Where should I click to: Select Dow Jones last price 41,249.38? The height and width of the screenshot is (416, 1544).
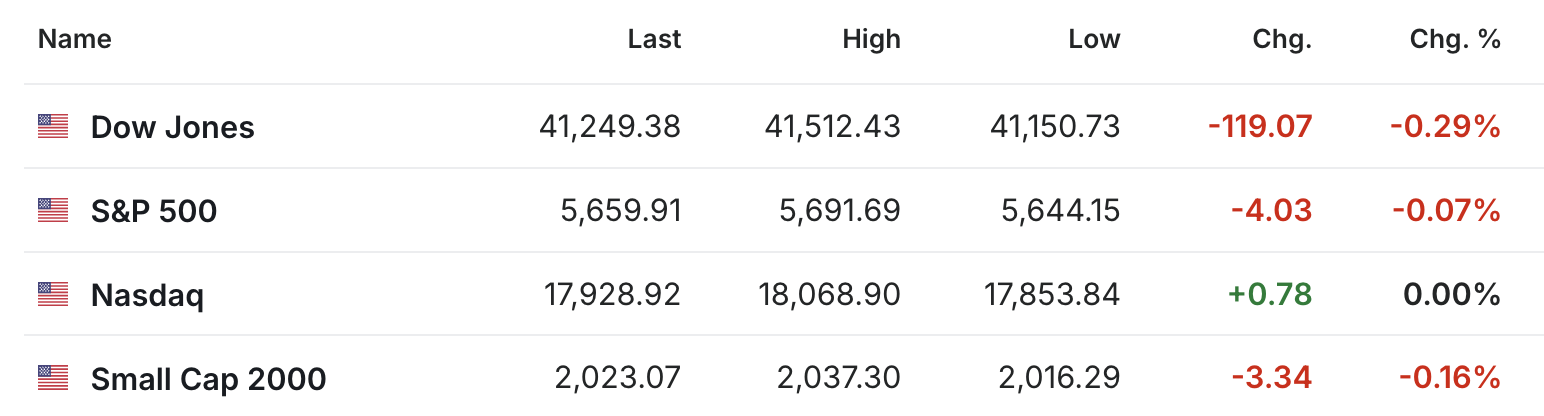(610, 126)
